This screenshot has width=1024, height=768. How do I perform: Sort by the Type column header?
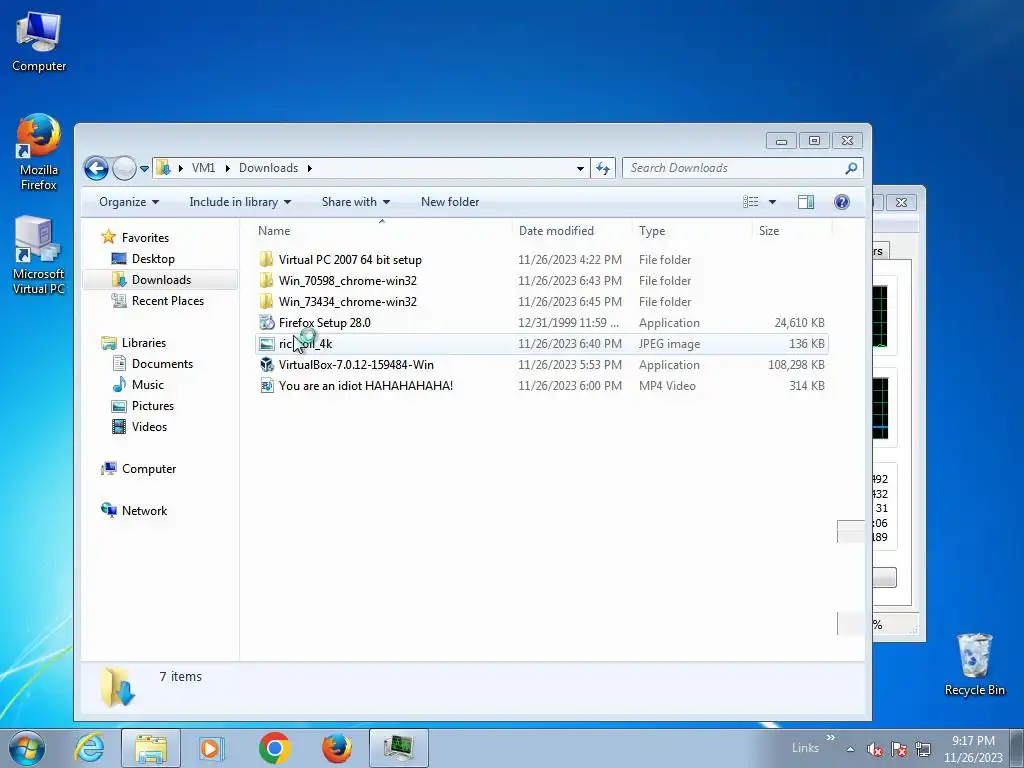point(692,231)
